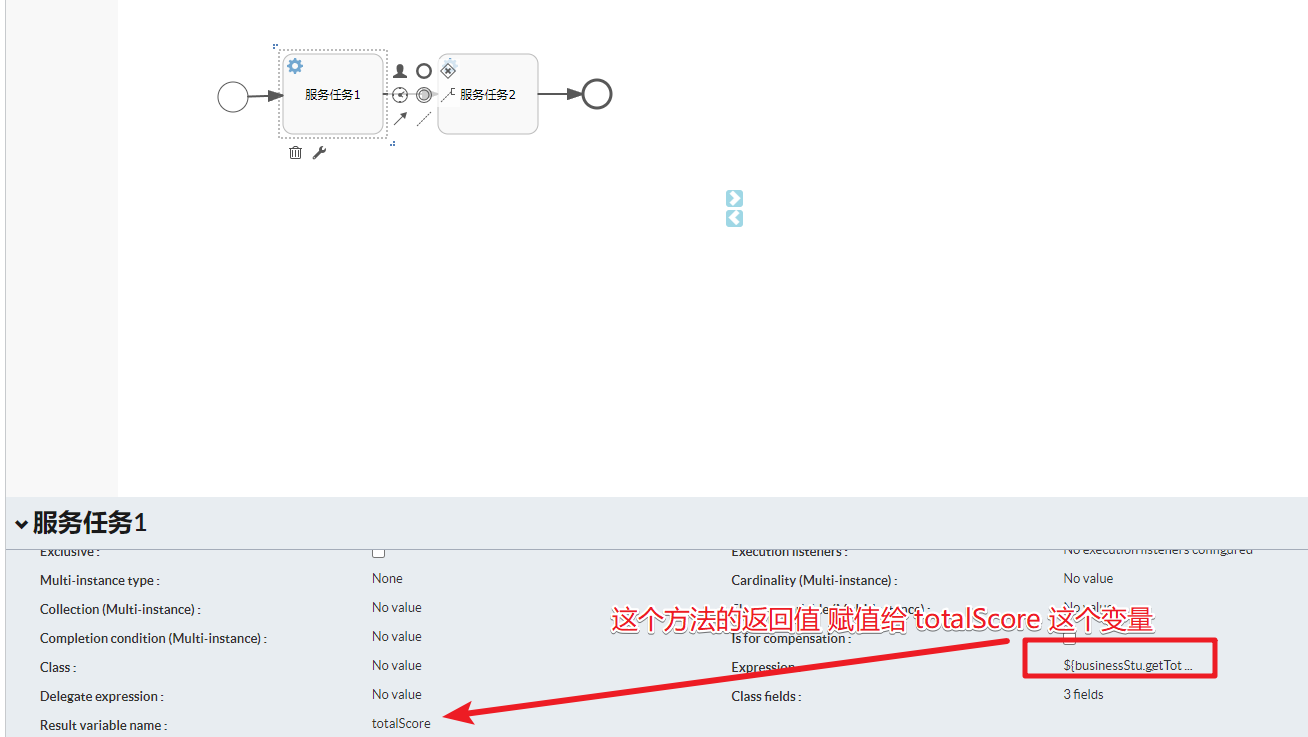
Task: Add an exclusive gateway via the diamond icon
Action: coord(448,70)
